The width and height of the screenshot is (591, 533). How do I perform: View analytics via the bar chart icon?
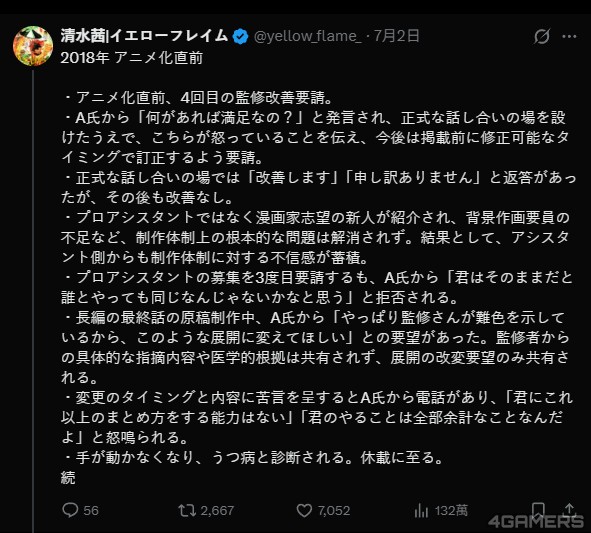click(x=421, y=511)
